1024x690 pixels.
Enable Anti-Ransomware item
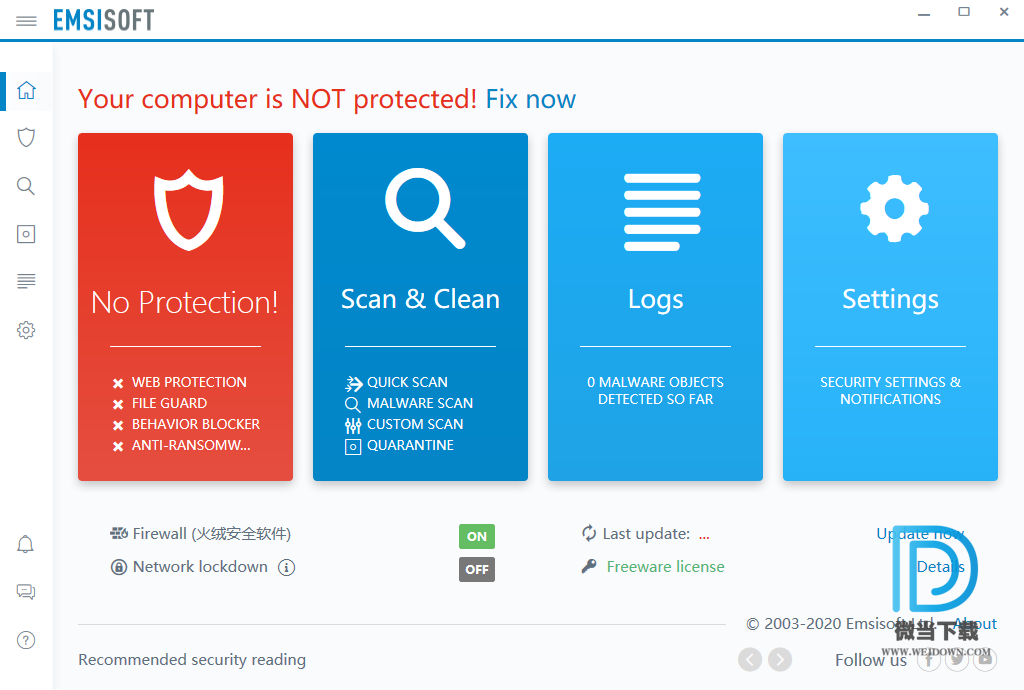click(x=182, y=446)
